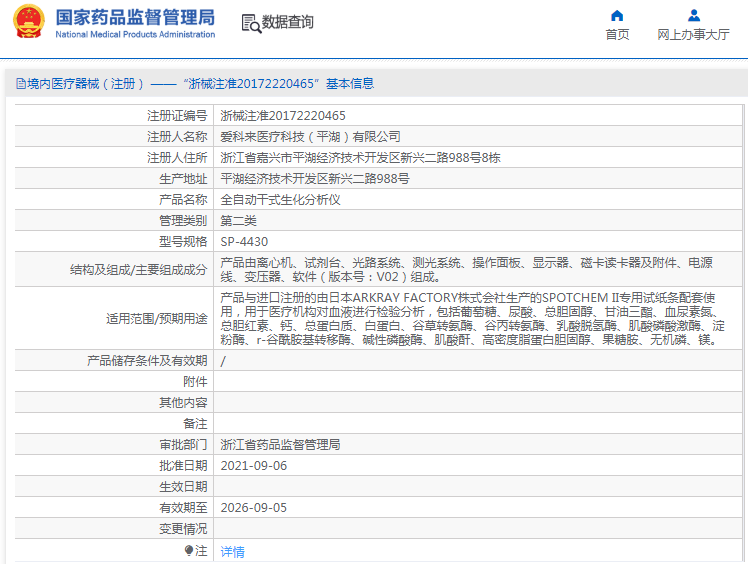
Task: Click the approving department 浙江省药品监督管理局 value
Action: [x=280, y=445]
